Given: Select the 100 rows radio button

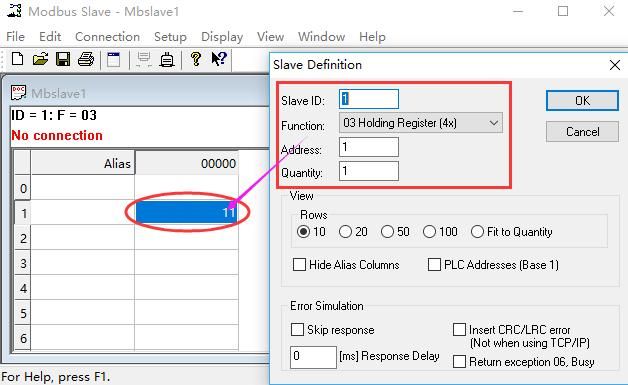Looking at the screenshot, I should pos(429,232).
